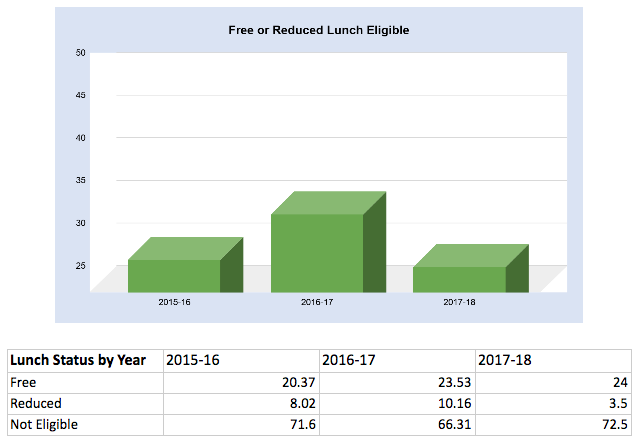Screen dimensions: 637x441
Task: Select the 2017-18 table header cell
Action: (x=553, y=361)
